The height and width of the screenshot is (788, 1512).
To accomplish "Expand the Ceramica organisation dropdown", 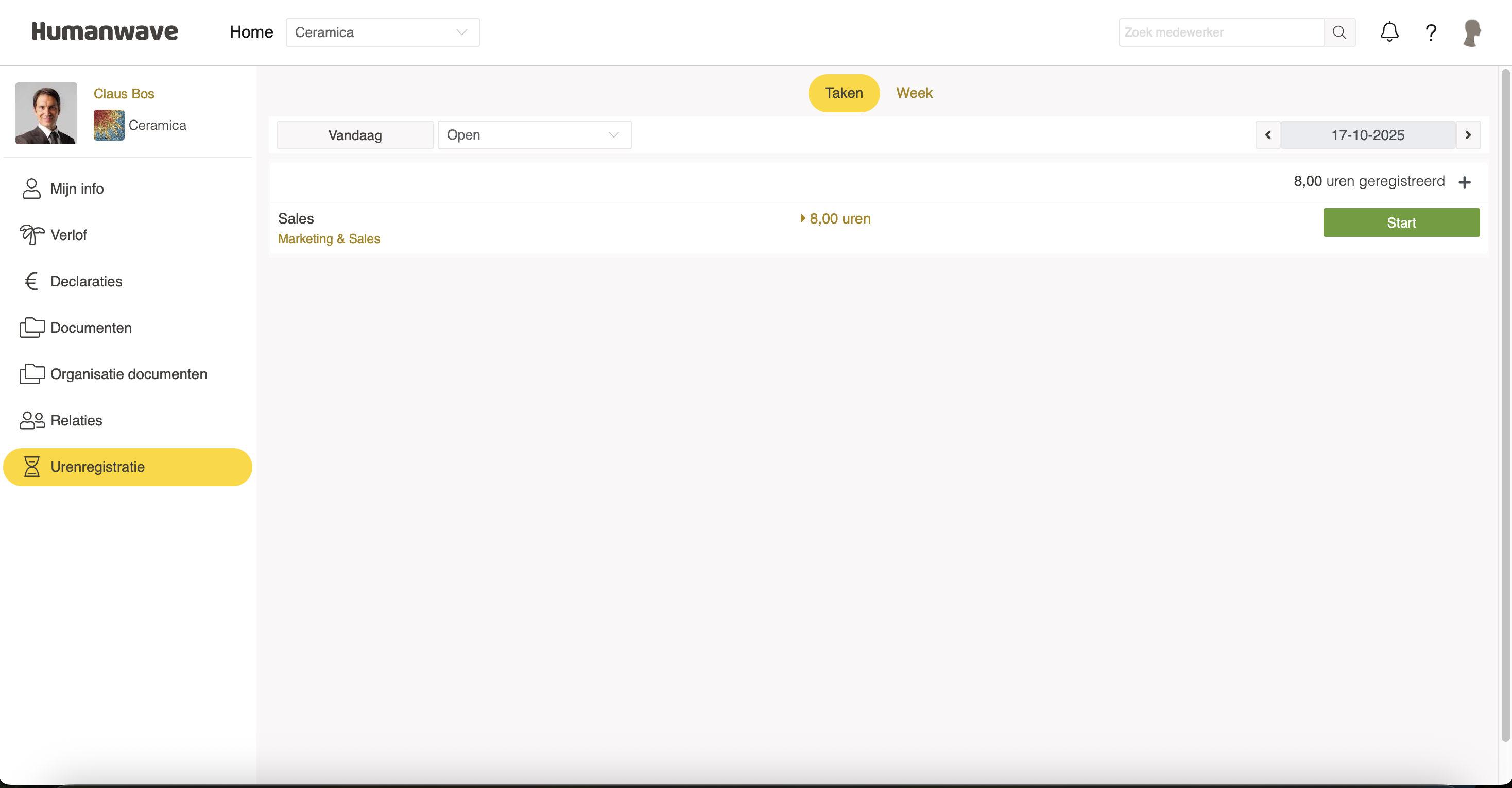I will [x=382, y=32].
